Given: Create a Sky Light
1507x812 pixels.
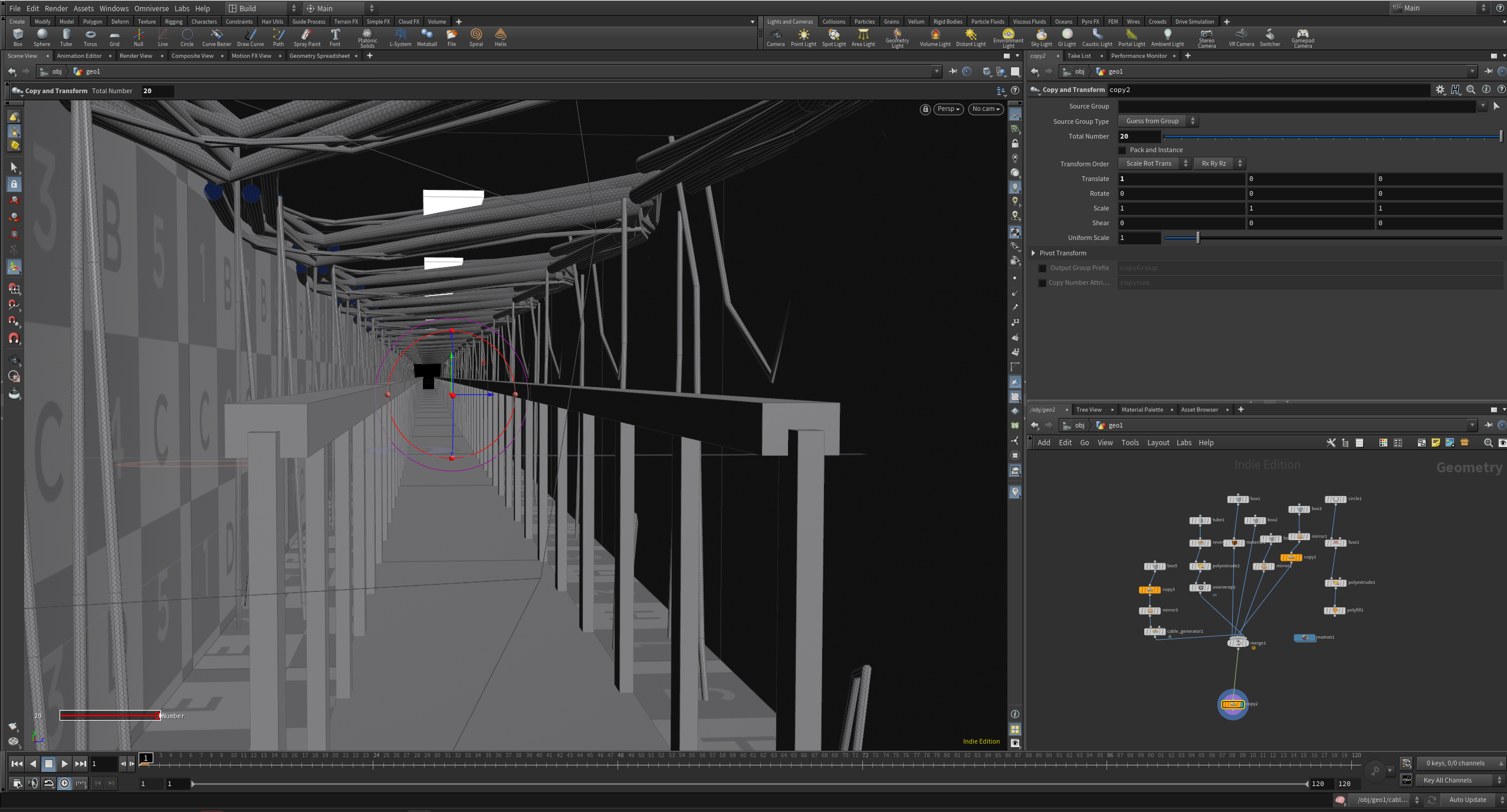Looking at the screenshot, I should click(1042, 38).
